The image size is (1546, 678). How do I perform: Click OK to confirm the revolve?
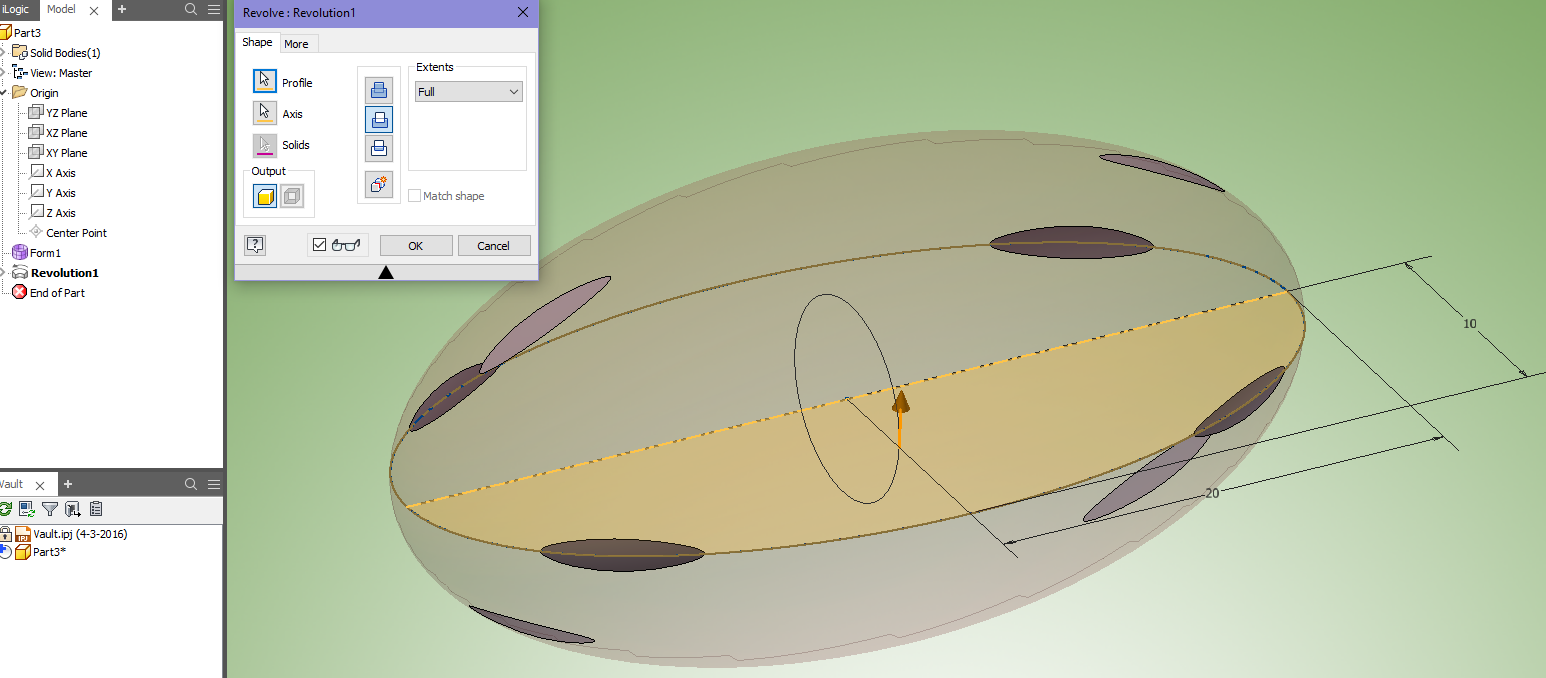[415, 245]
